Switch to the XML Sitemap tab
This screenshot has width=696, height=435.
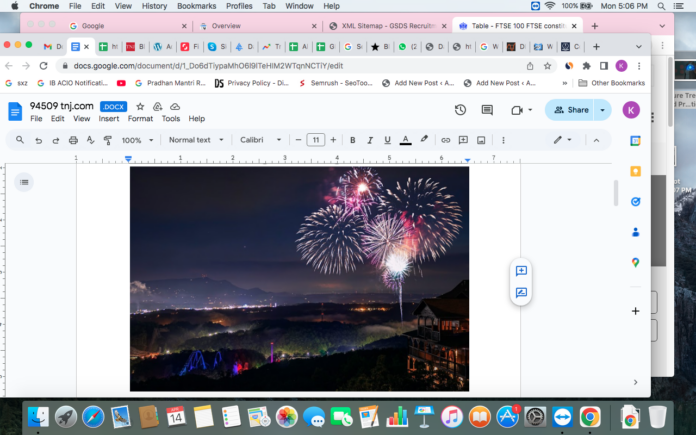(384, 26)
